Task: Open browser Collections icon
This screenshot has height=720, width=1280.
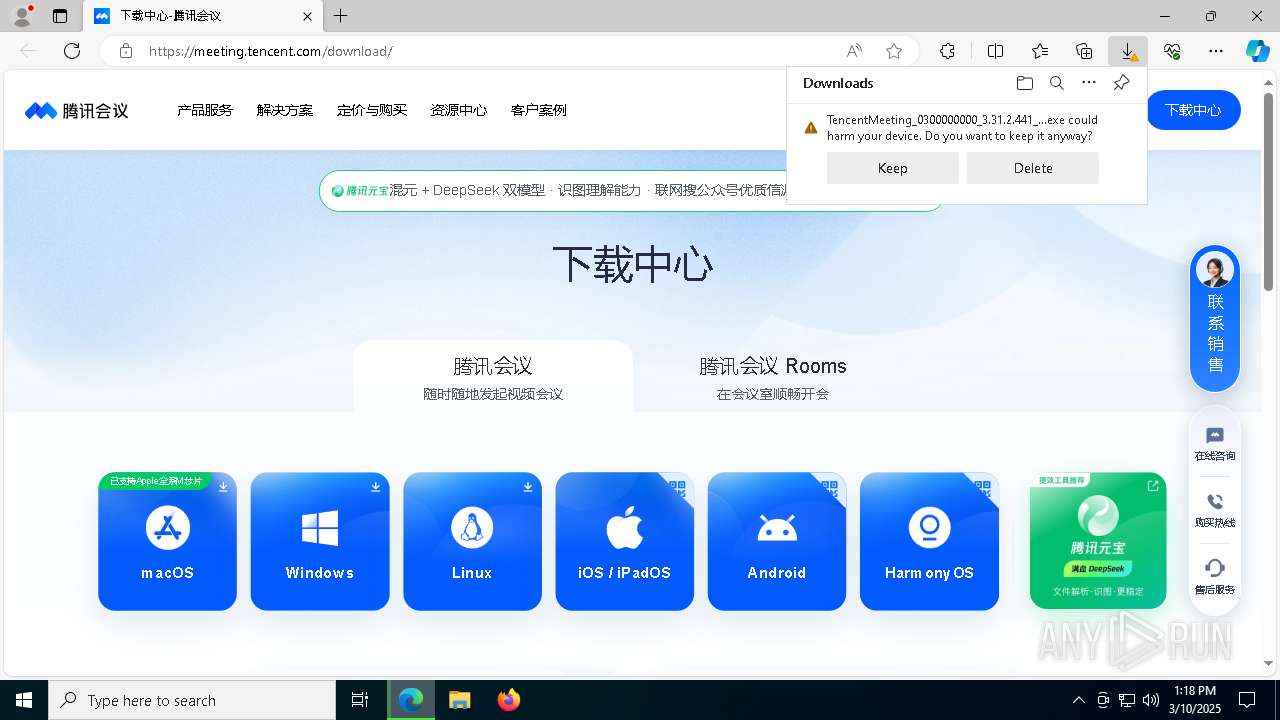Action: [x=1084, y=51]
